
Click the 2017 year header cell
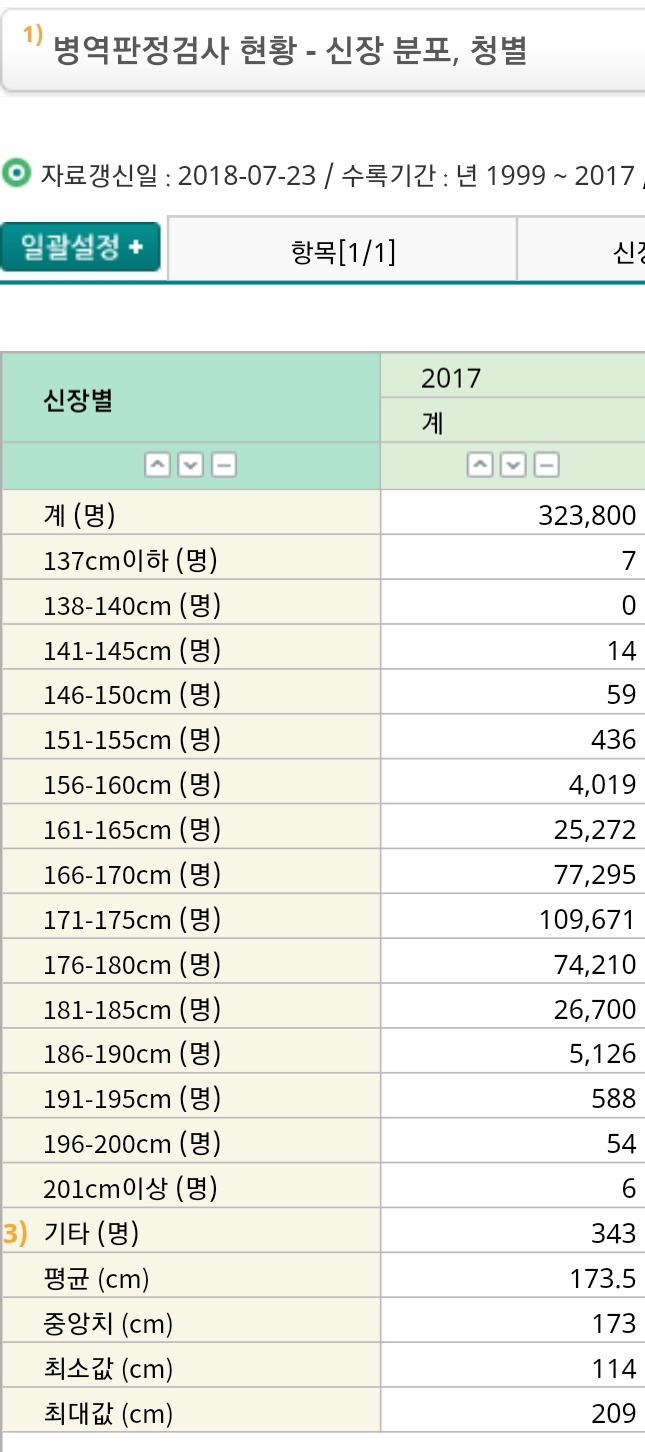451,378
